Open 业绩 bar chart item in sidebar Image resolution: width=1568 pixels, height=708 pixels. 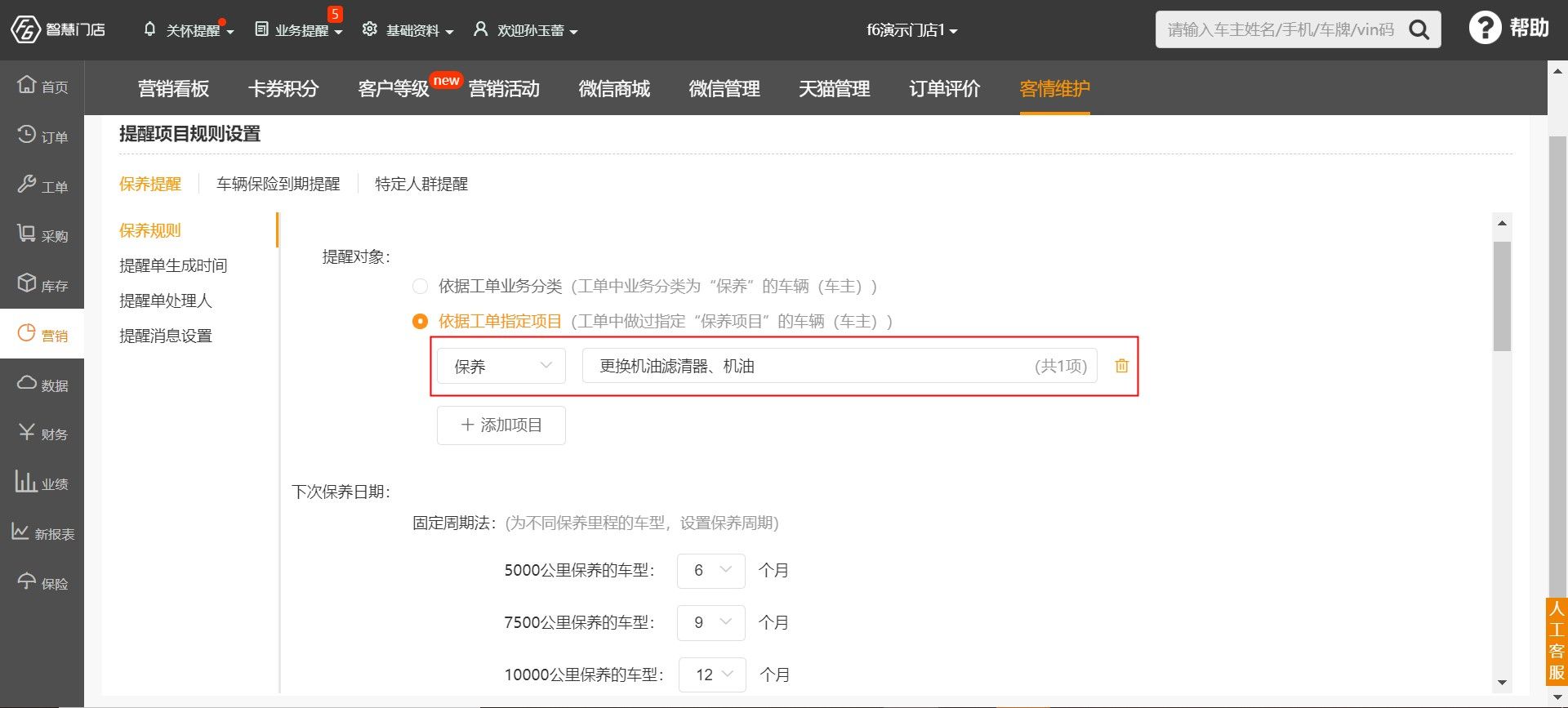(42, 483)
